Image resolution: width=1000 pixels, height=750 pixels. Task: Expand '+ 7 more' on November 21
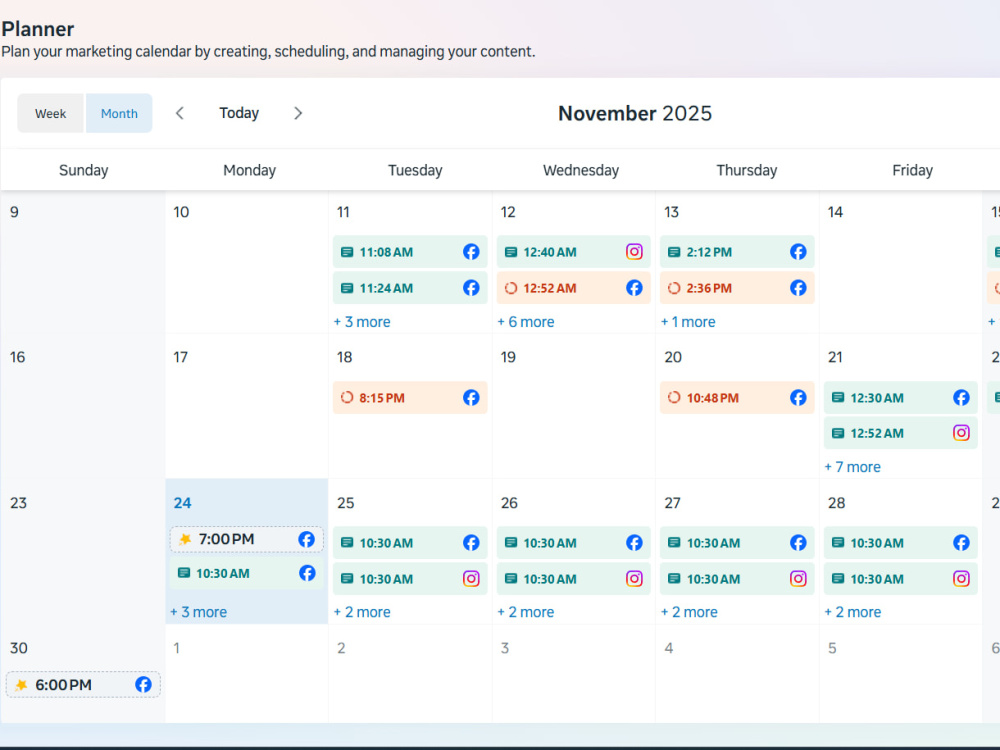[853, 467]
